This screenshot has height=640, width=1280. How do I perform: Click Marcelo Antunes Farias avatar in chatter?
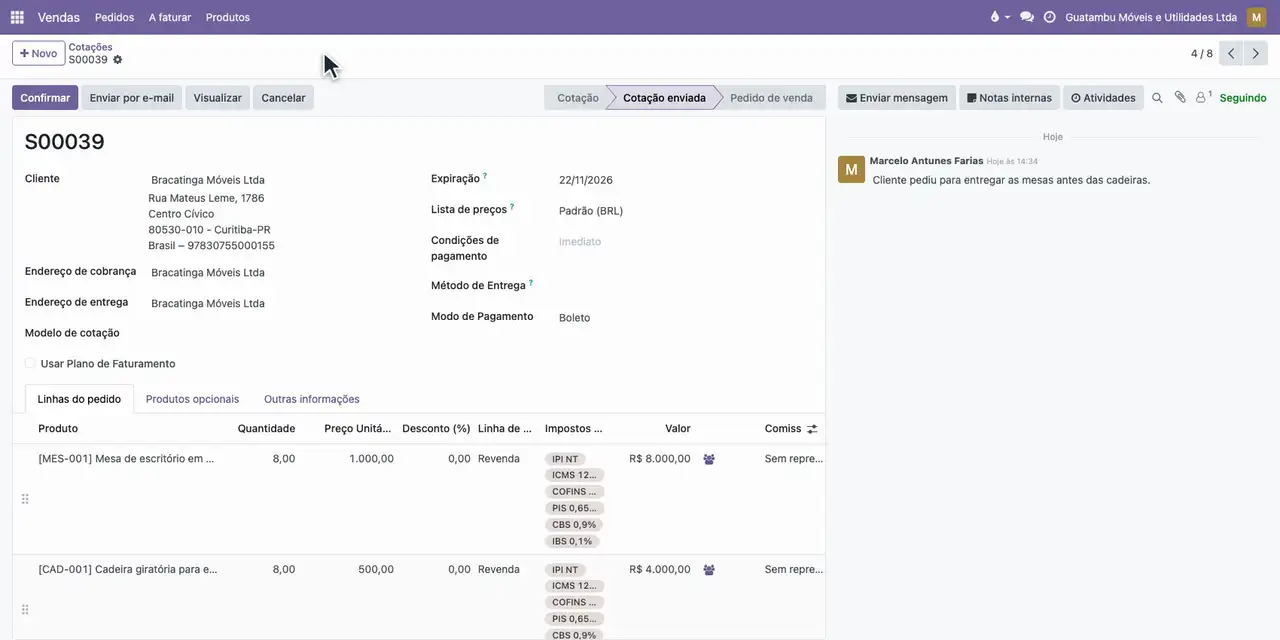coord(851,169)
